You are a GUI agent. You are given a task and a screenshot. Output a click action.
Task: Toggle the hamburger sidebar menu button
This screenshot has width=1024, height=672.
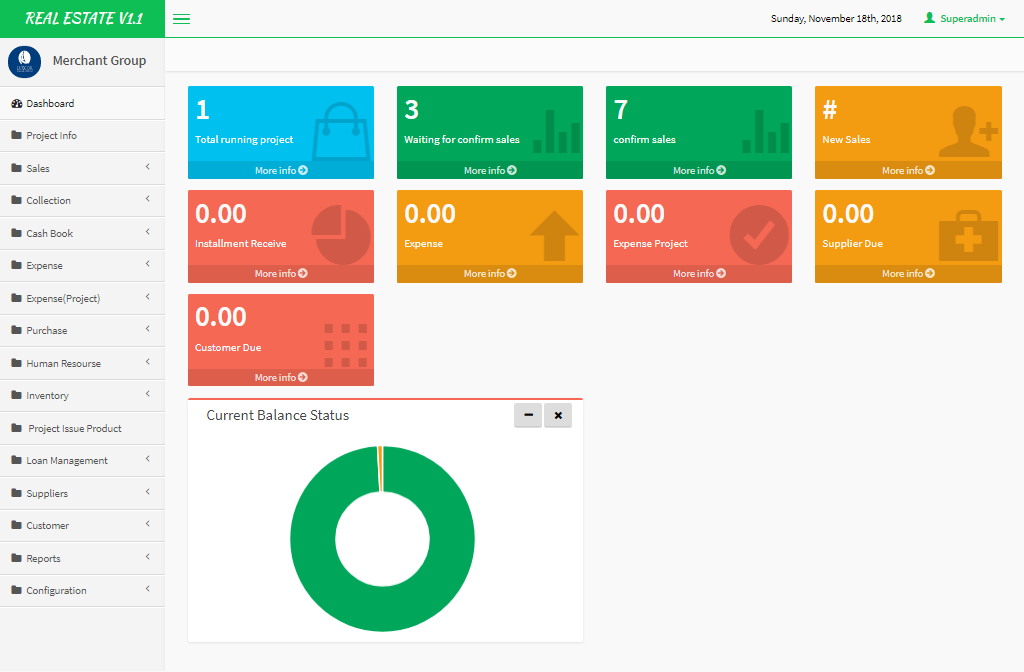click(x=181, y=18)
